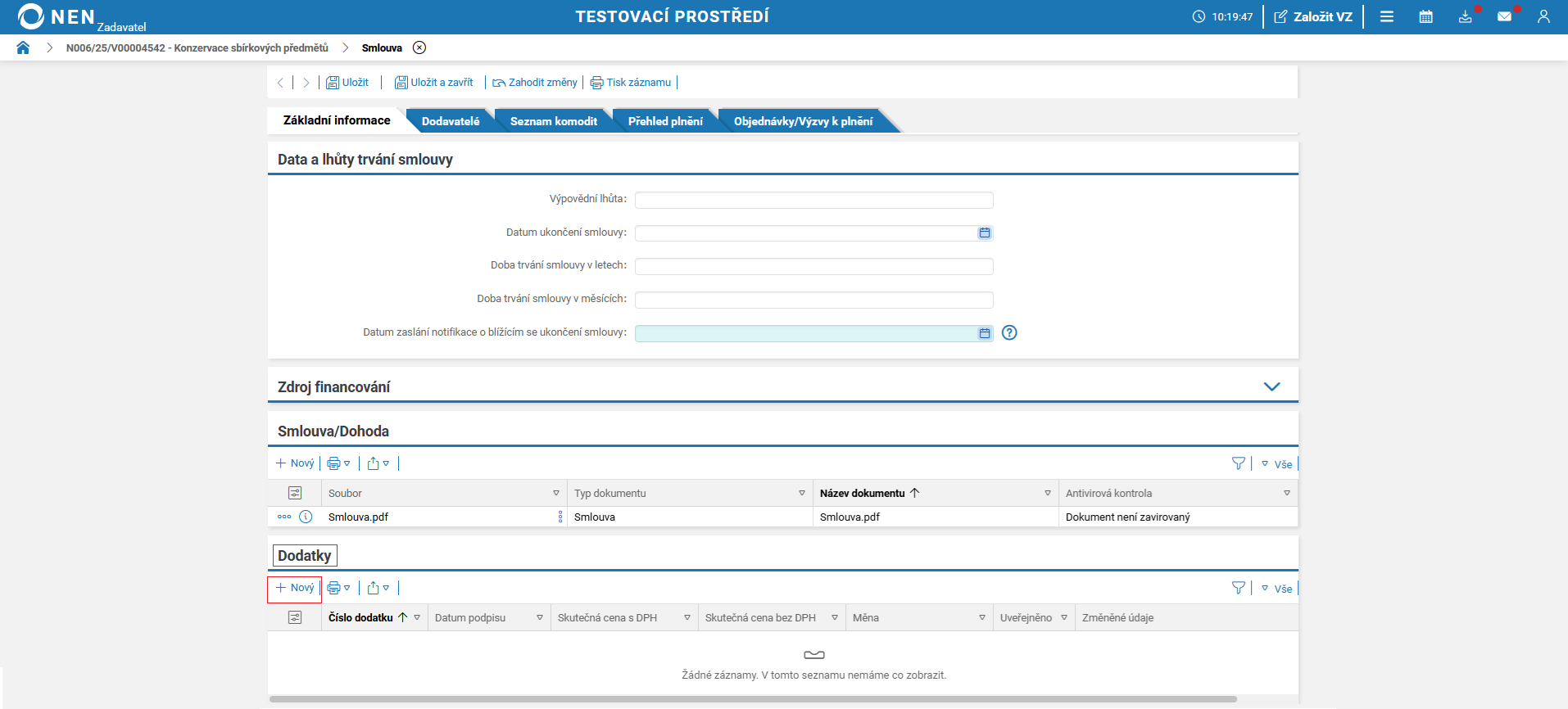Click help icon beside notification date field
The height and width of the screenshot is (709, 1568).
(1009, 332)
